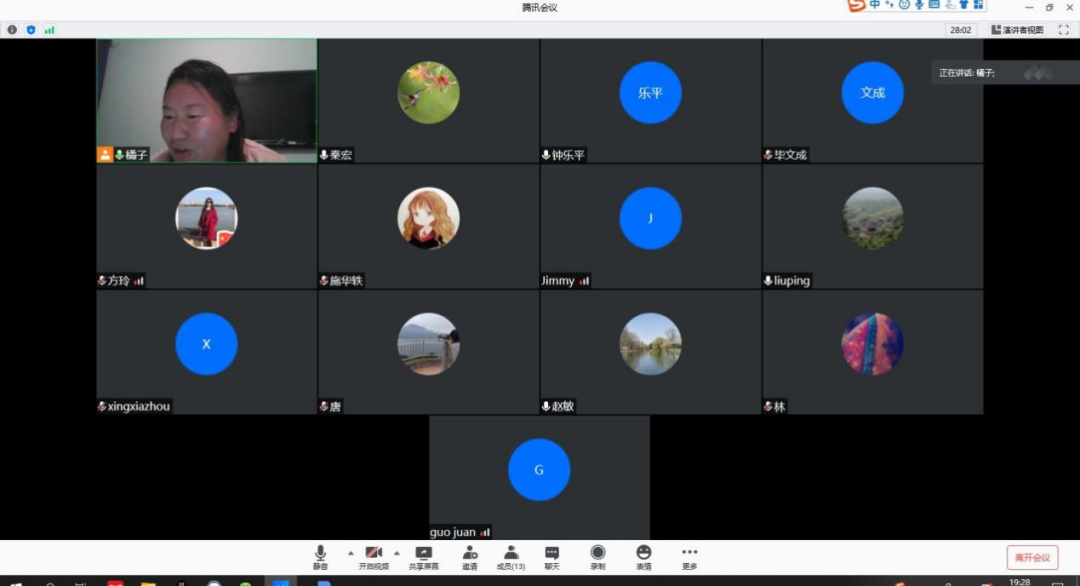The image size is (1080, 586).
Task: Open the chat (聊天) panel
Action: [x=551, y=555]
